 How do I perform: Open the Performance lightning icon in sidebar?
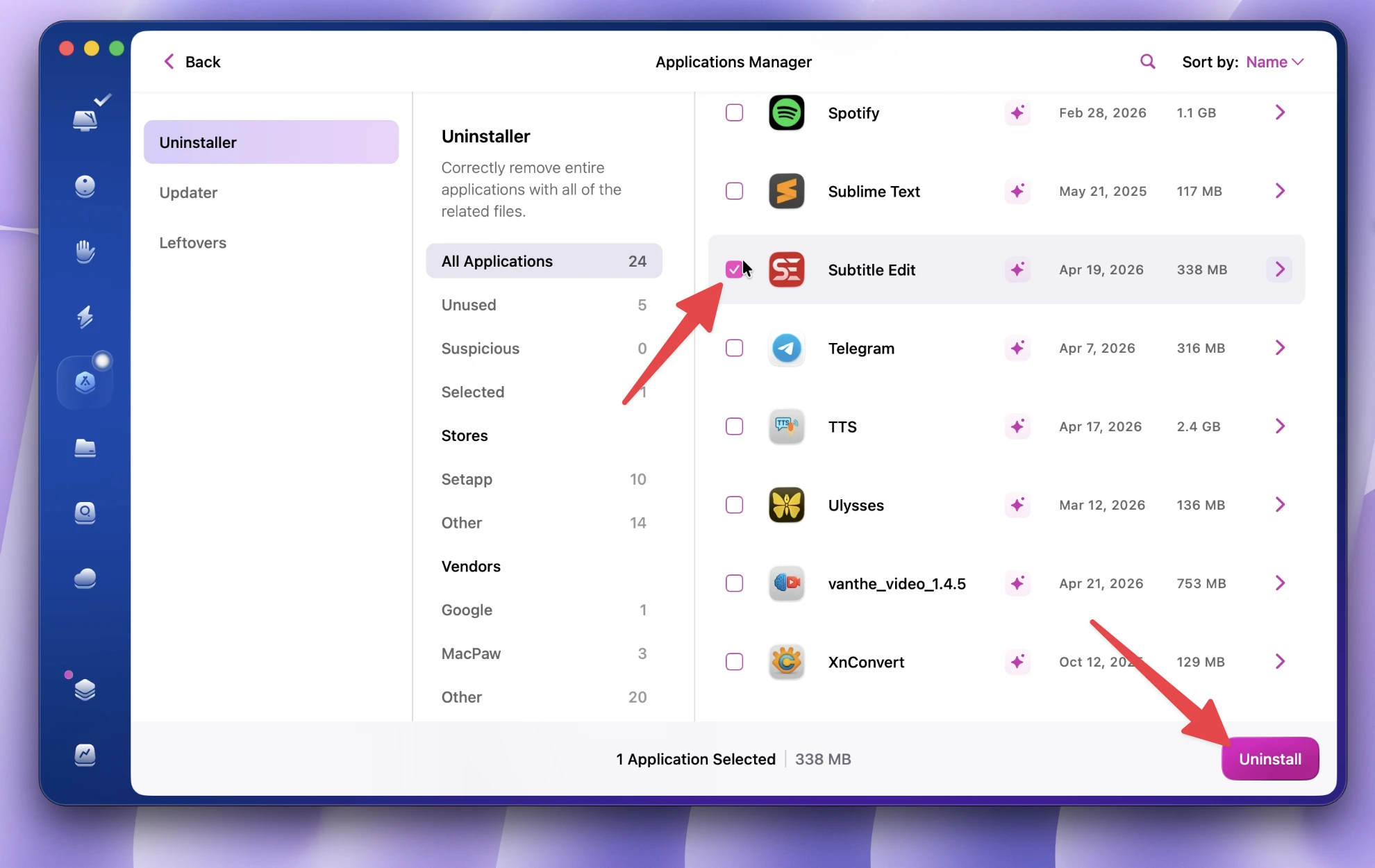85,317
